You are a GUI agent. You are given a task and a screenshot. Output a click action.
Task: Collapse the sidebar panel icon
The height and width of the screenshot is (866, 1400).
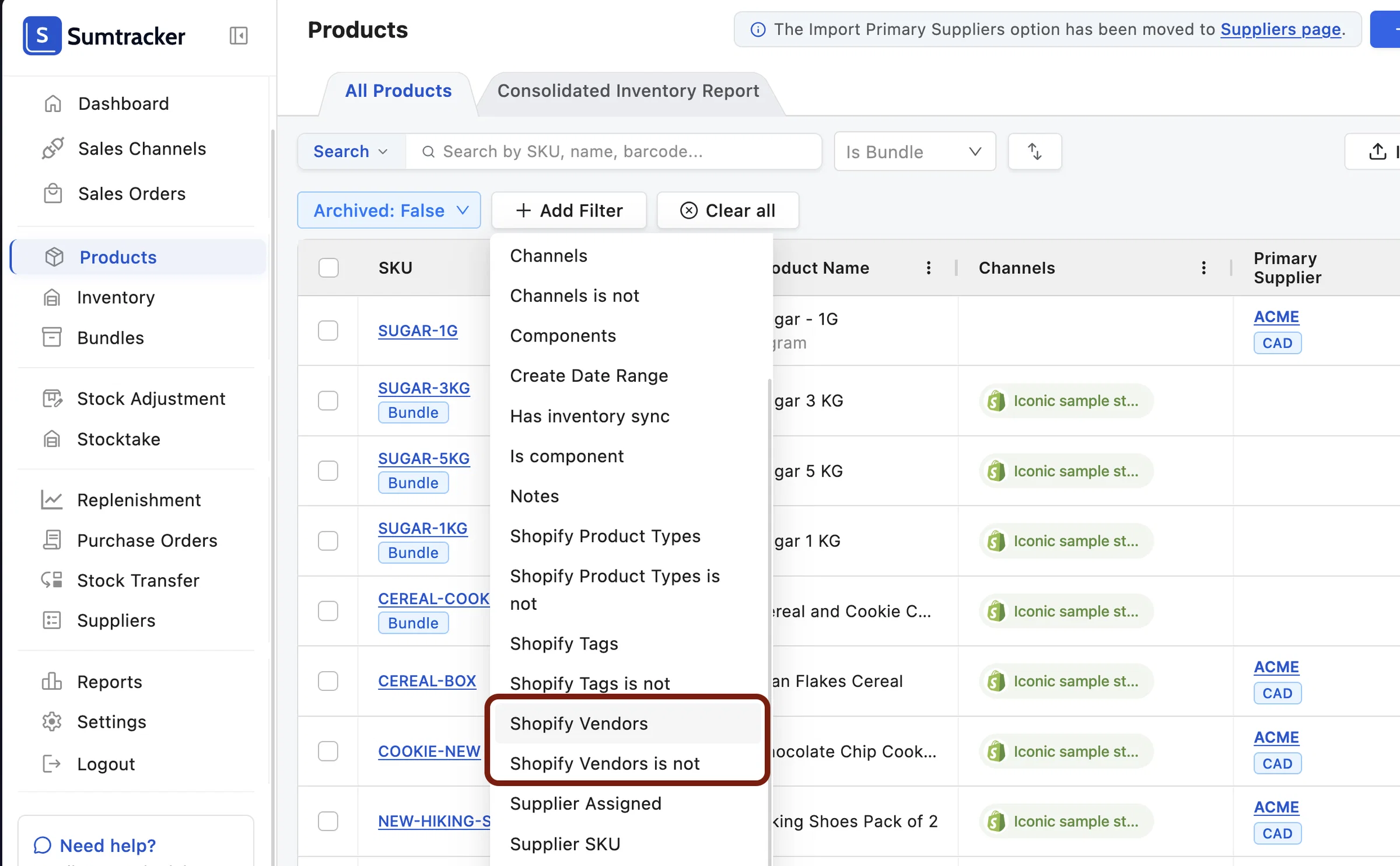[x=239, y=36]
